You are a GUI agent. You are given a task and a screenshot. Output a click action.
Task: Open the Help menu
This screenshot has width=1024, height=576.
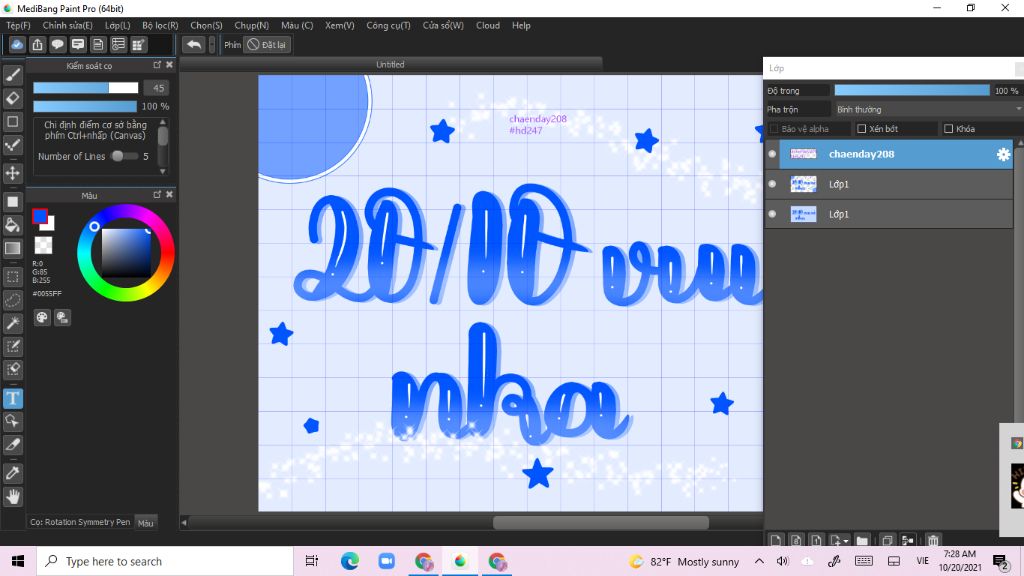click(521, 25)
